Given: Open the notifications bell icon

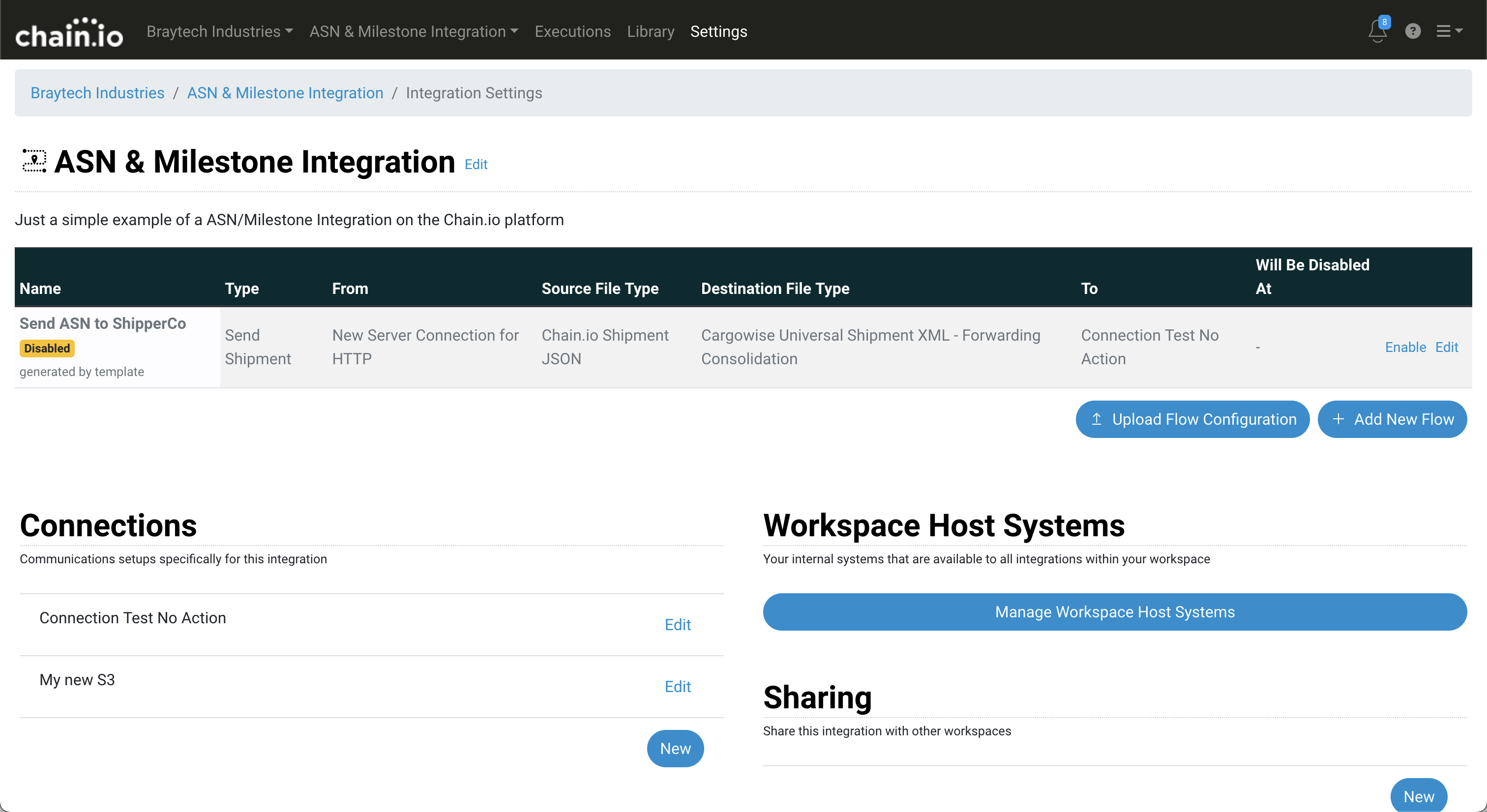Looking at the screenshot, I should [1378, 30].
